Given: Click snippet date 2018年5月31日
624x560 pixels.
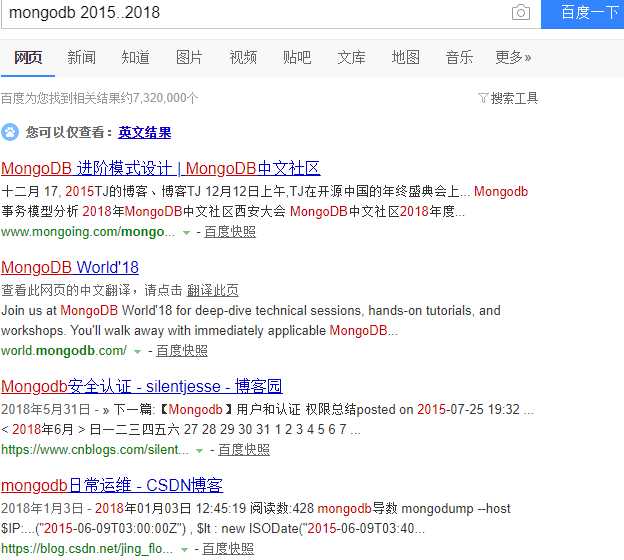Looking at the screenshot, I should click(x=46, y=410).
